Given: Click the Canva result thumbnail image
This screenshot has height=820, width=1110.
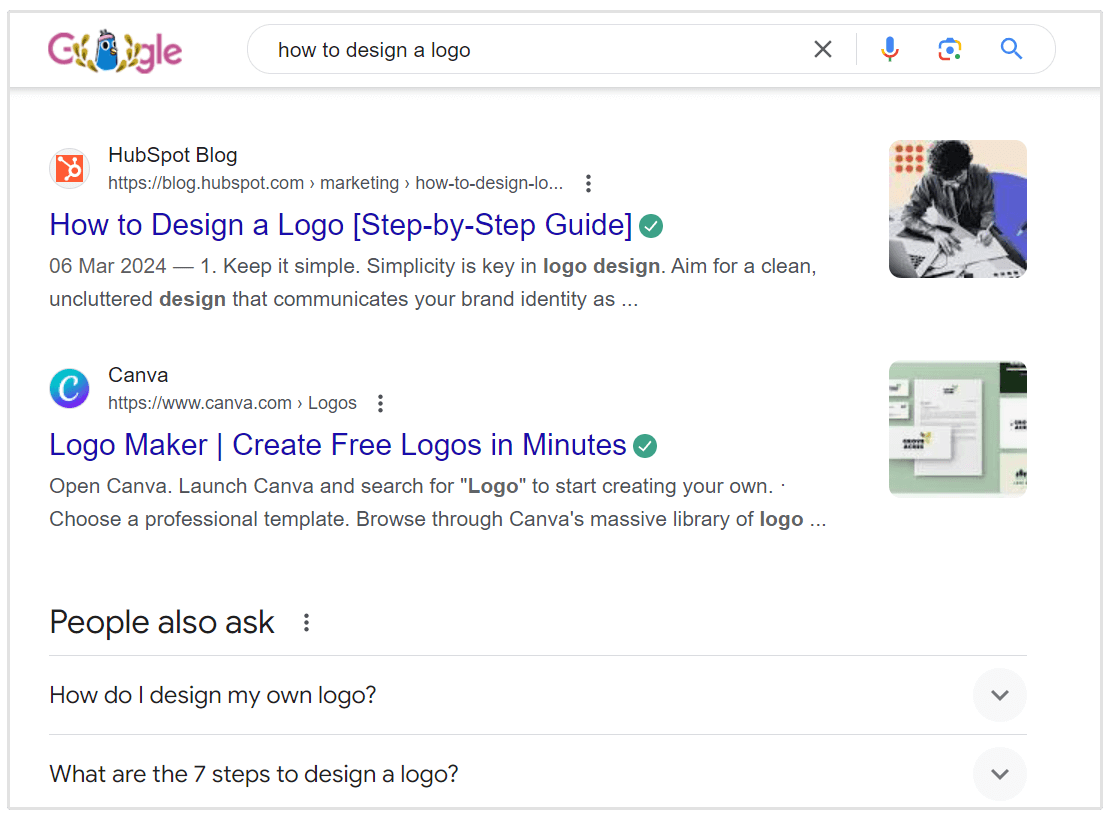Looking at the screenshot, I should [x=957, y=429].
